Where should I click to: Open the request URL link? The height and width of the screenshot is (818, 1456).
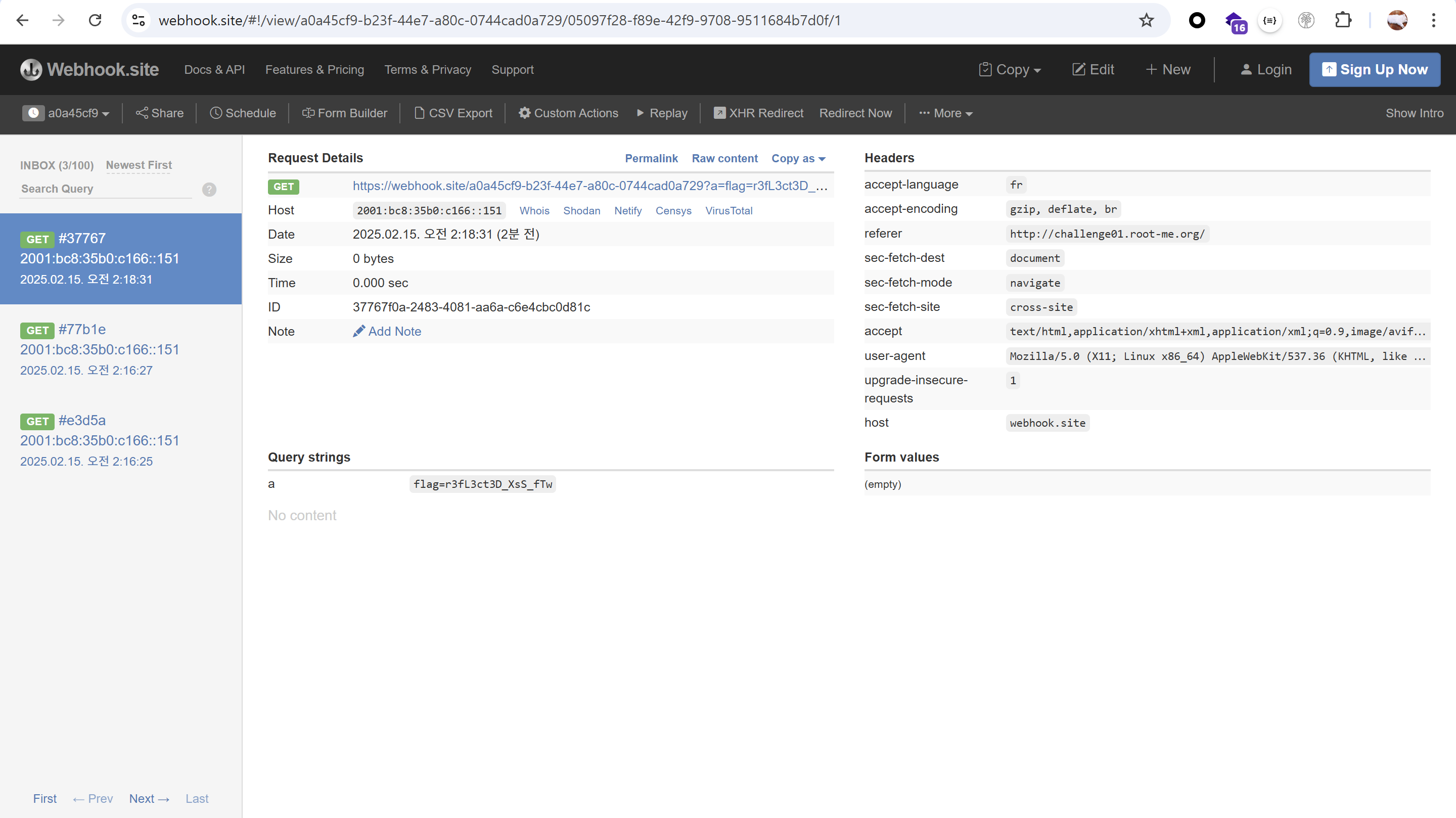point(589,186)
